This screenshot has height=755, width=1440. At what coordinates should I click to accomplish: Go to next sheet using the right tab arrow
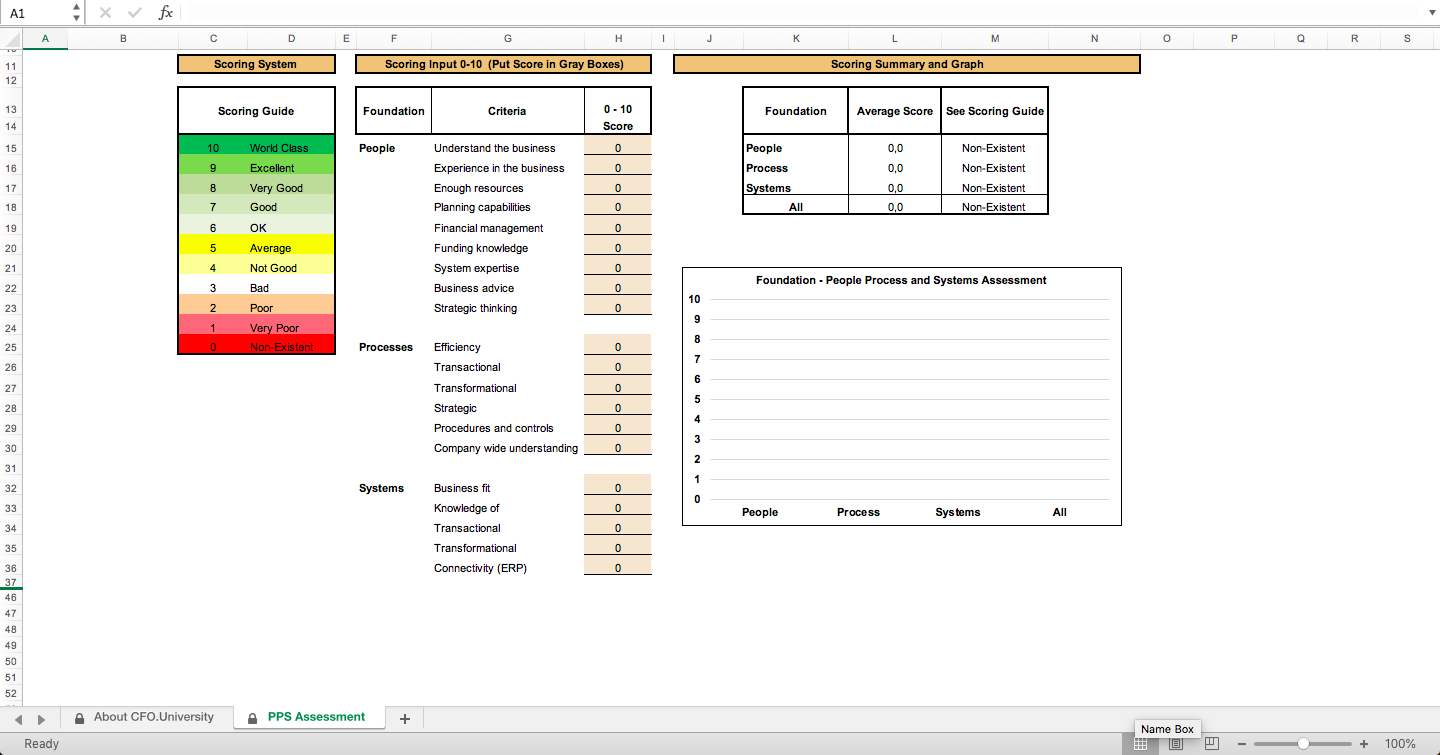click(41, 719)
